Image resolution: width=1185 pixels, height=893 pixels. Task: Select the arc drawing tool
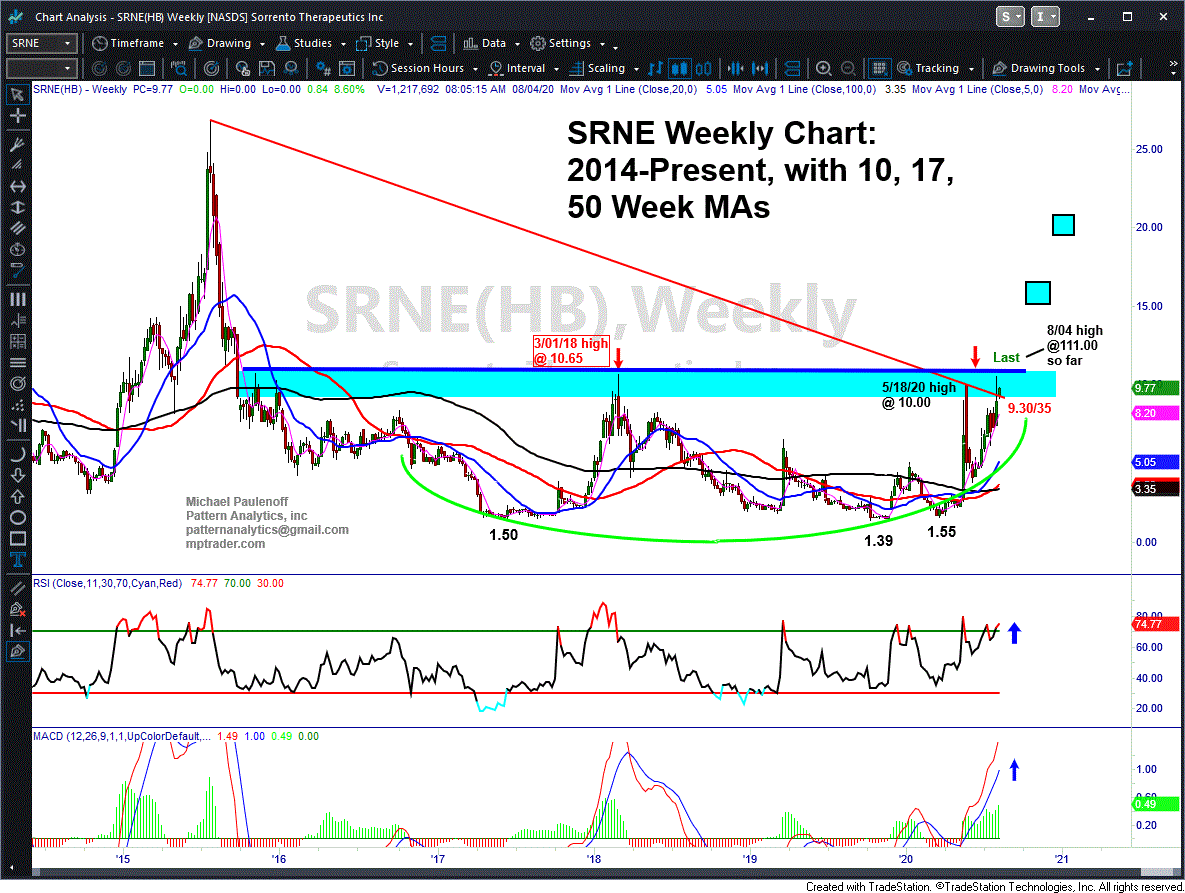pos(17,454)
